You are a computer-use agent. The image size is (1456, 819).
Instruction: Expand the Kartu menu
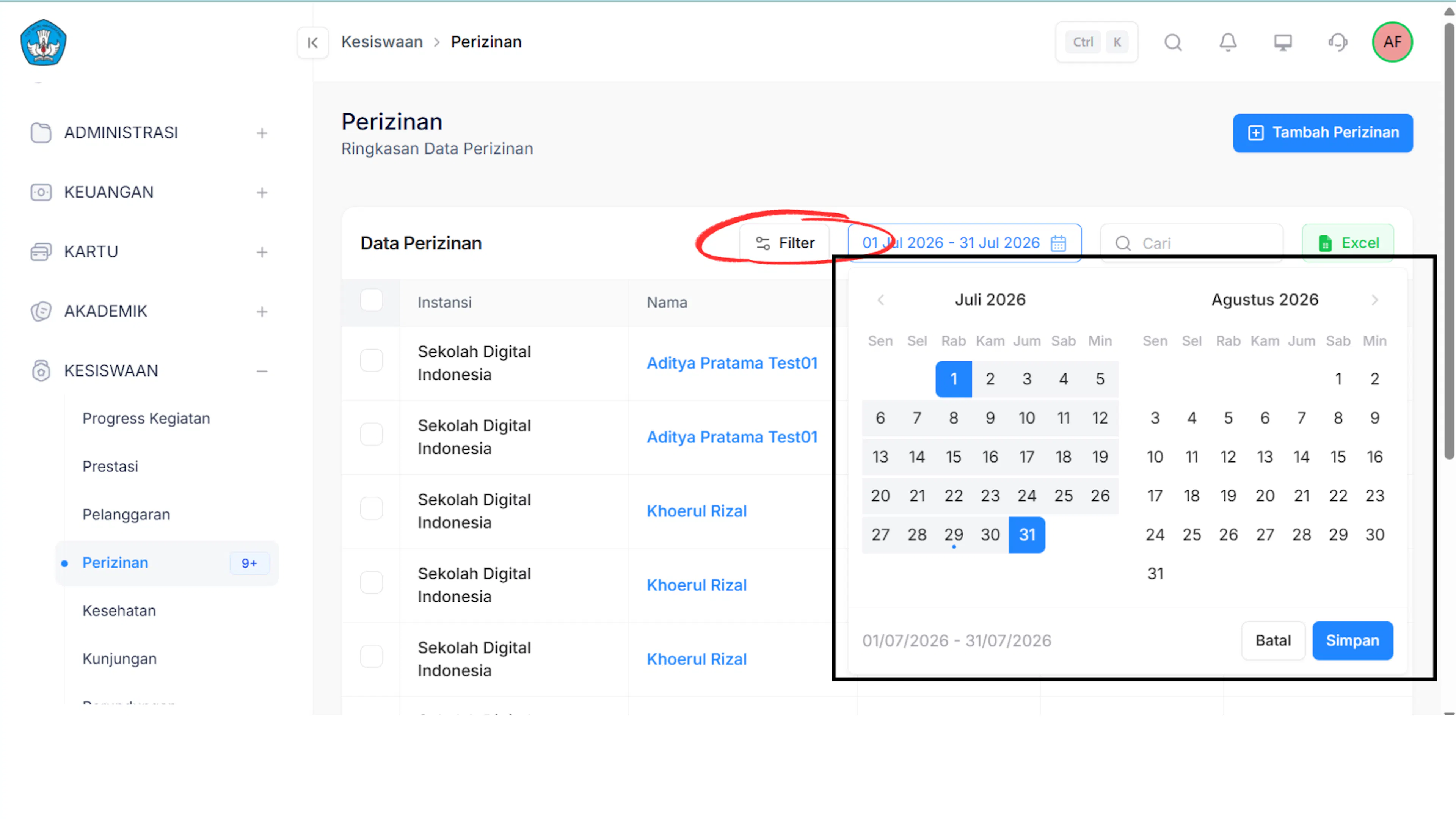262,252
